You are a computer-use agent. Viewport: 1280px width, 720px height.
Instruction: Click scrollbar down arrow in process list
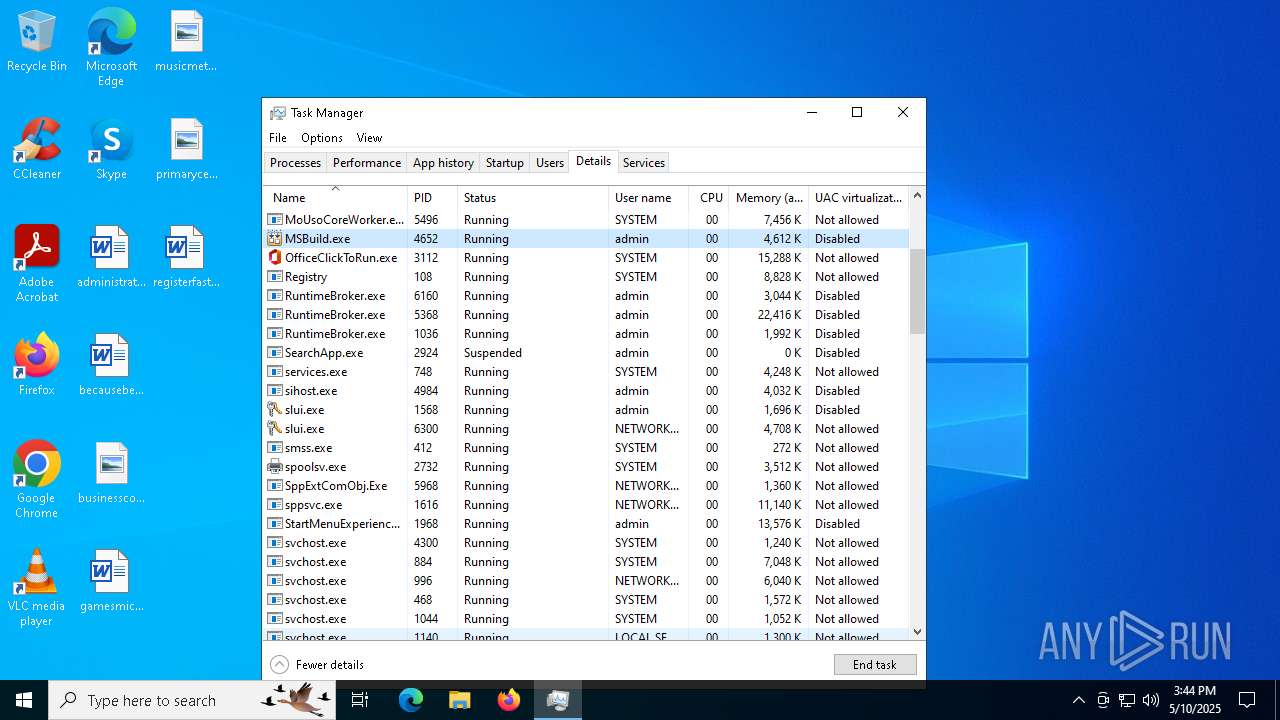(x=917, y=631)
